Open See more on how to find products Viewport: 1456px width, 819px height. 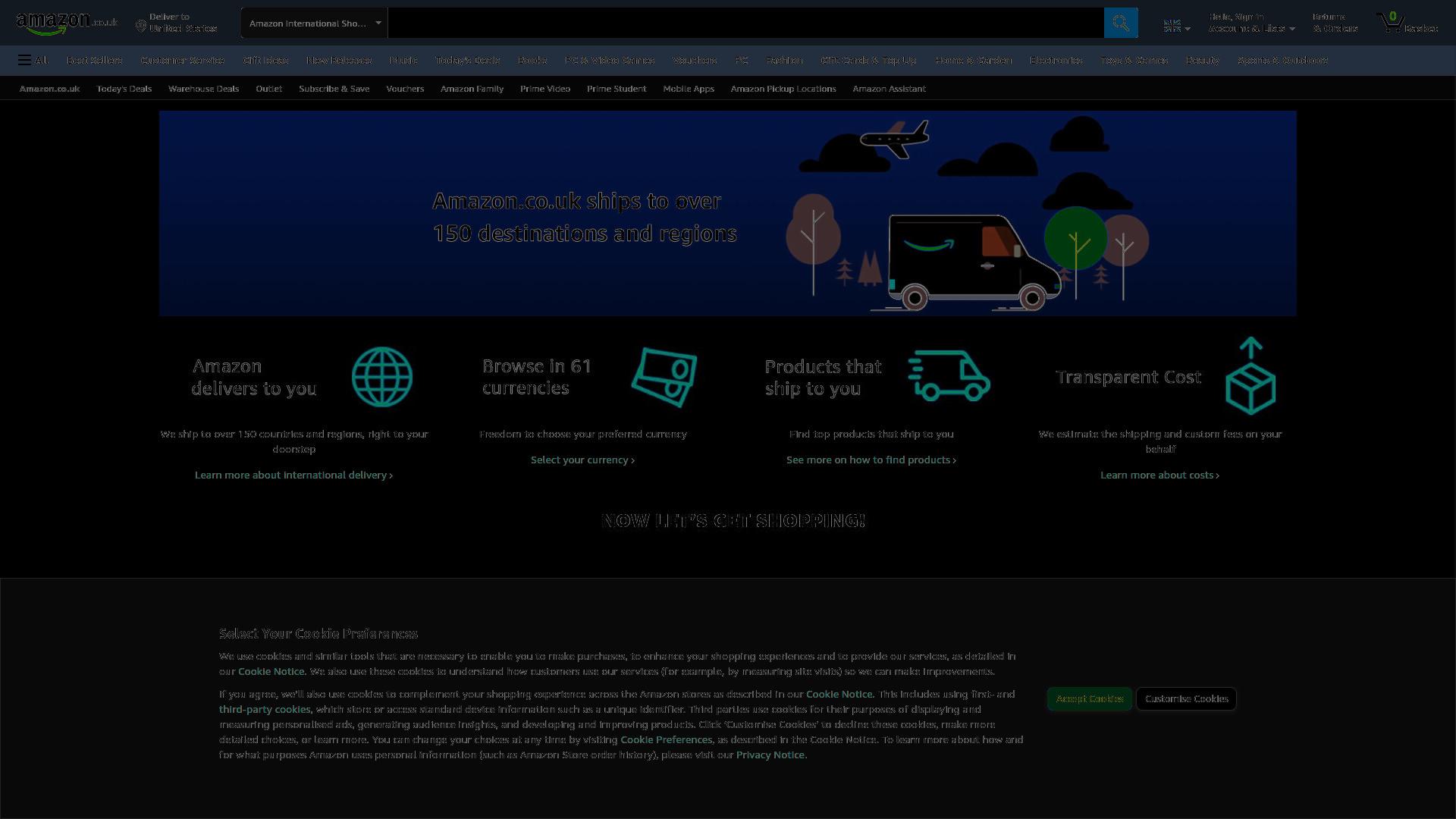coord(871,460)
